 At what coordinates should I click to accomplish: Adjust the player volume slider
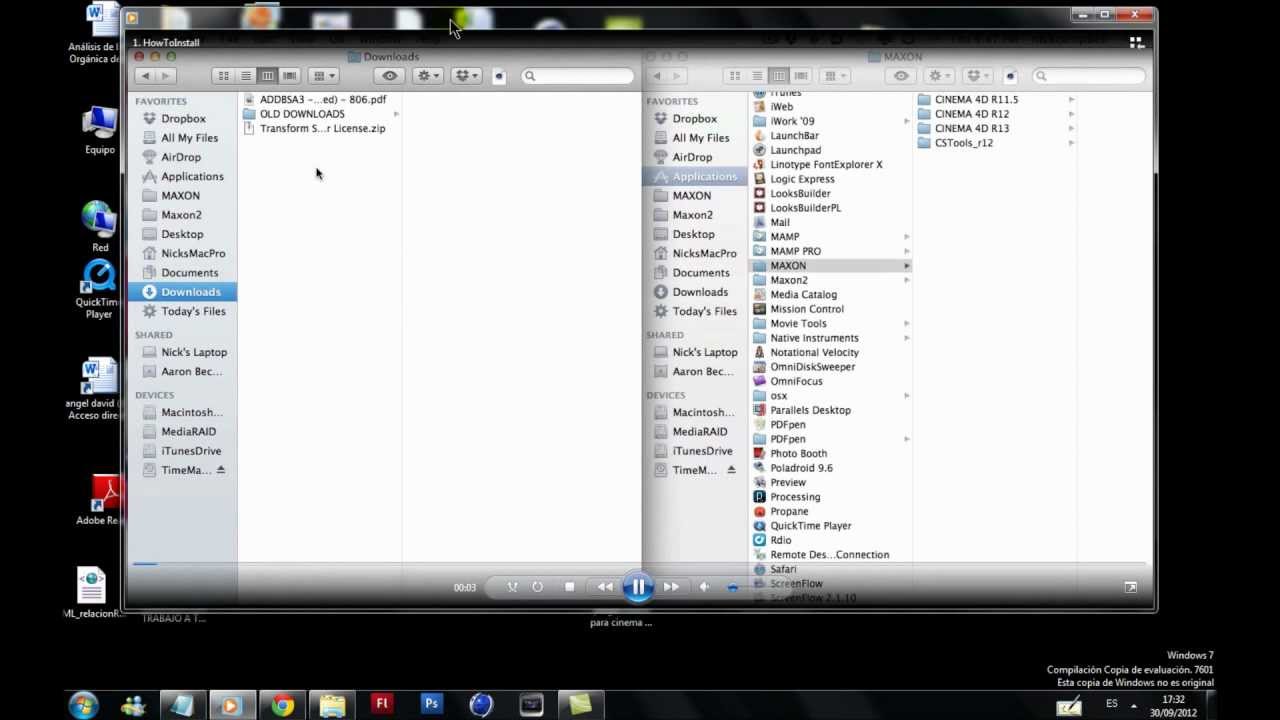[733, 587]
